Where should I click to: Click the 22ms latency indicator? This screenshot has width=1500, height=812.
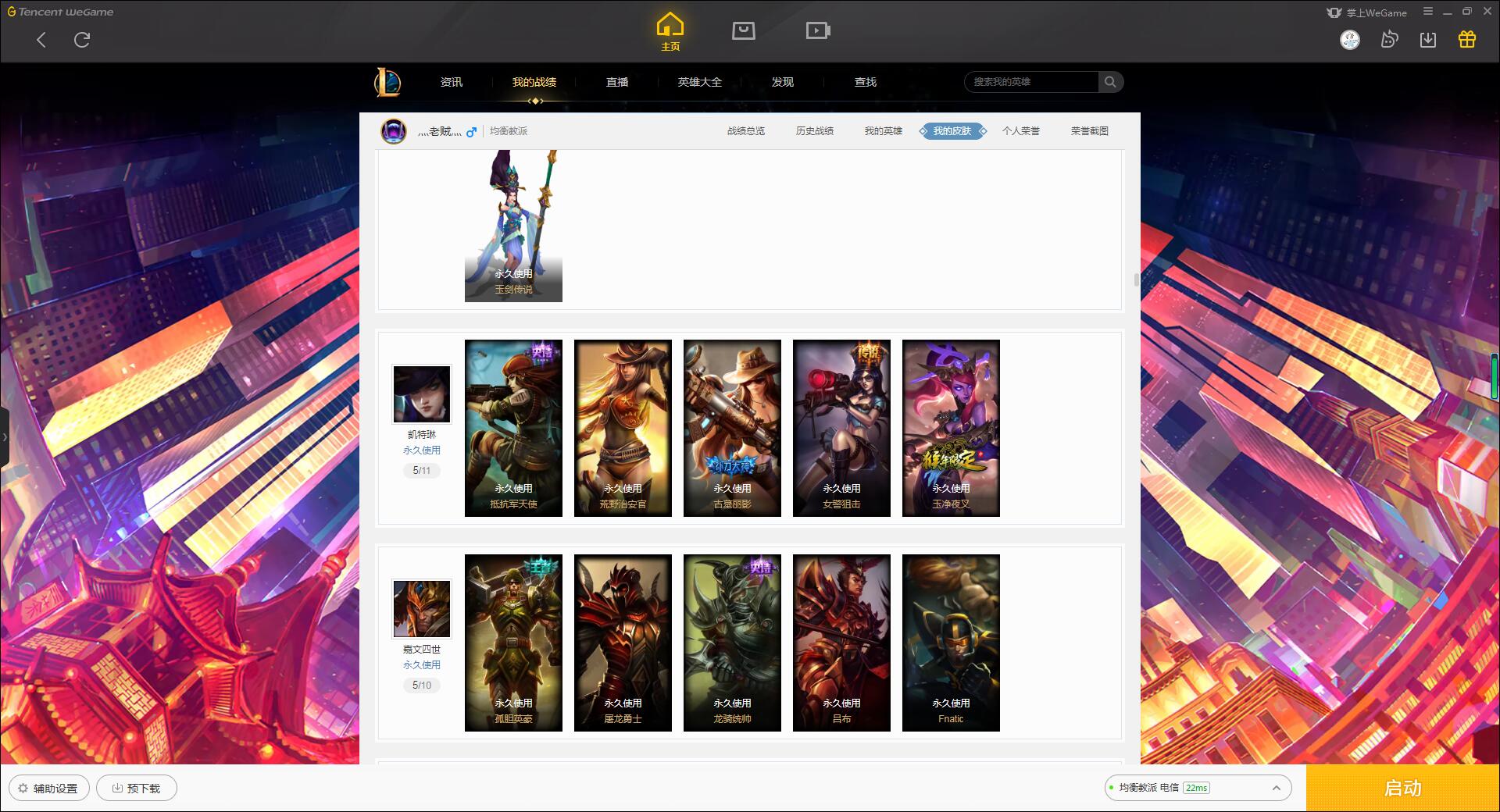click(x=1196, y=788)
